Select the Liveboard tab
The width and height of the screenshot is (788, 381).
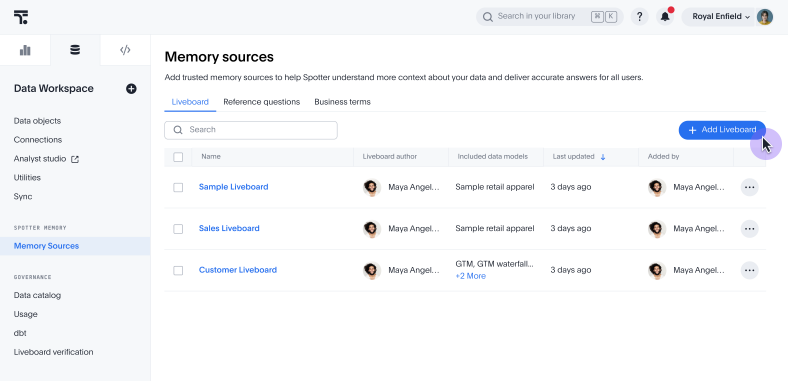pyautogui.click(x=190, y=102)
